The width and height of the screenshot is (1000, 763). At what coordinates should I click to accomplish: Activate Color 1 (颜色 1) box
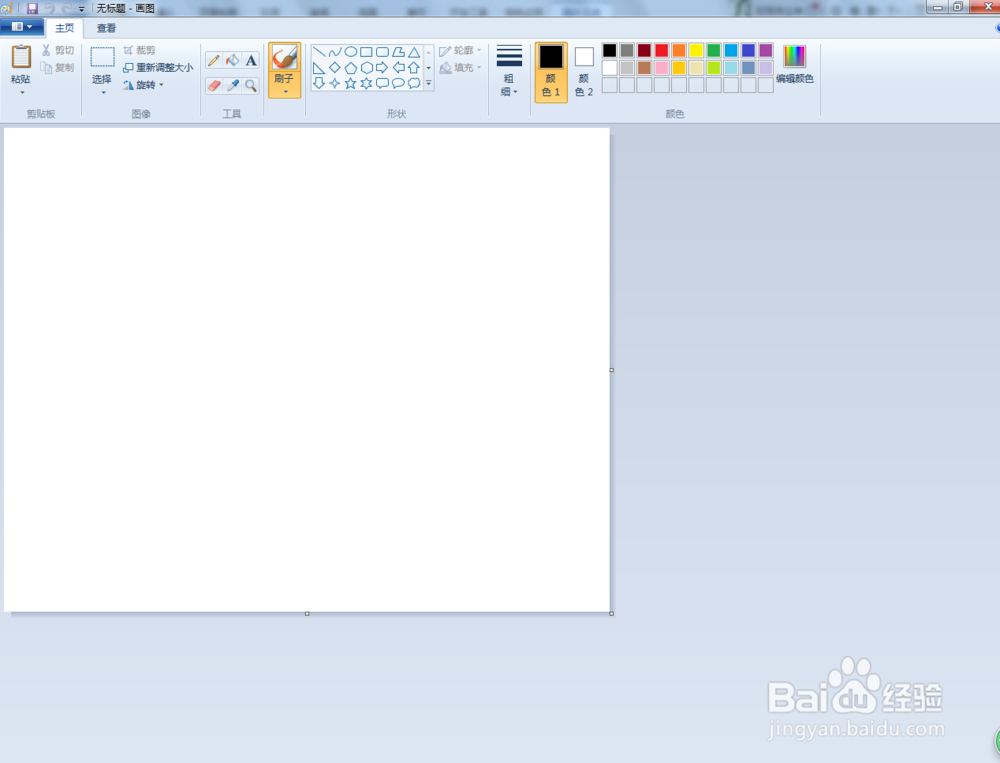(x=551, y=72)
